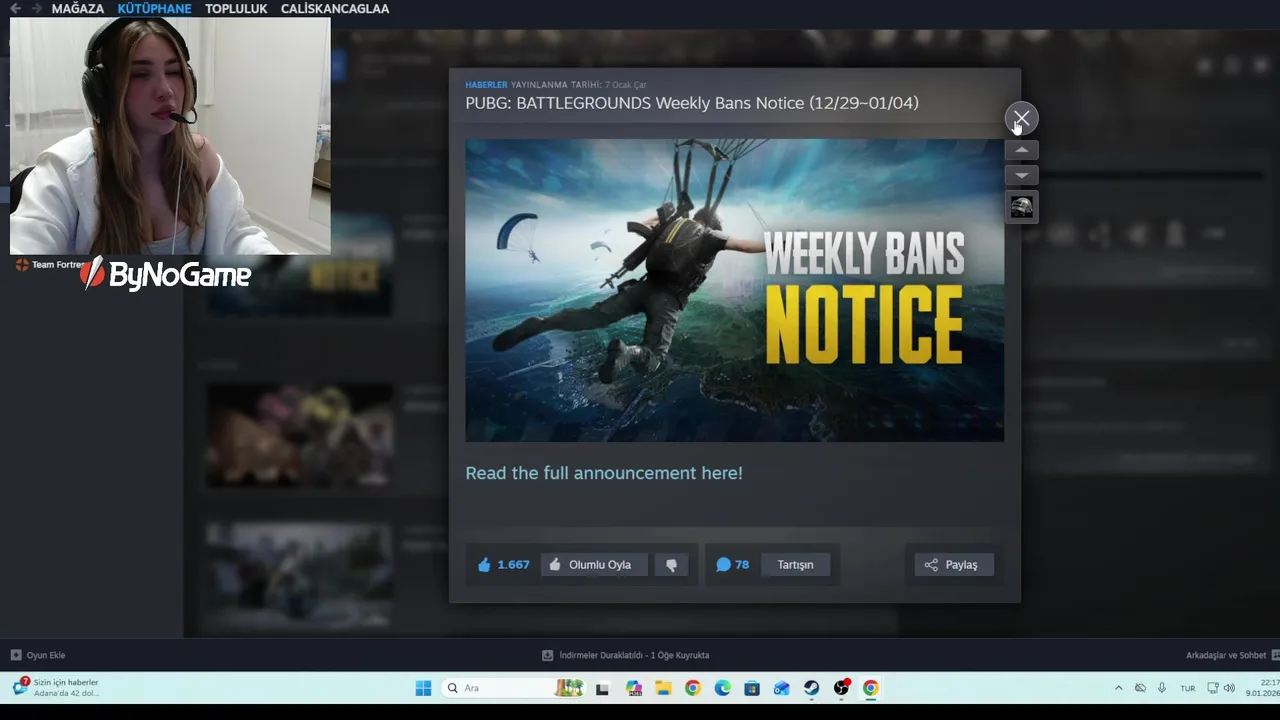This screenshot has width=1280, height=720.
Task: Click the microphone tray icon
Action: coord(1162,688)
